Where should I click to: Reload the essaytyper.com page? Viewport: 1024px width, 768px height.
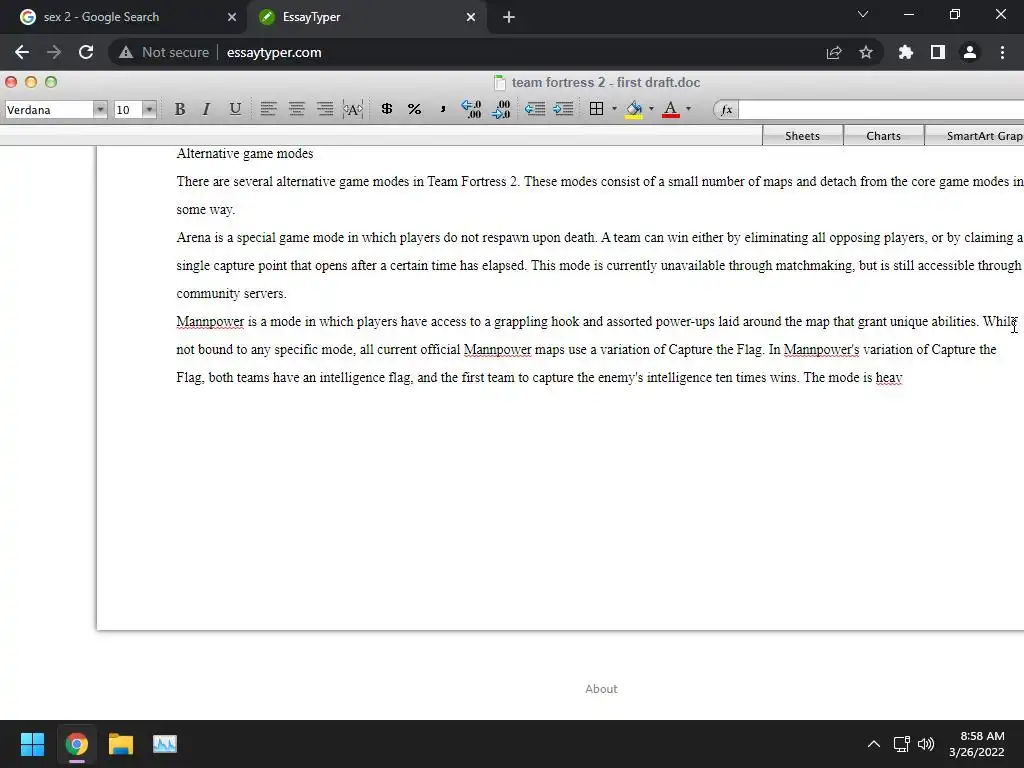tap(86, 52)
